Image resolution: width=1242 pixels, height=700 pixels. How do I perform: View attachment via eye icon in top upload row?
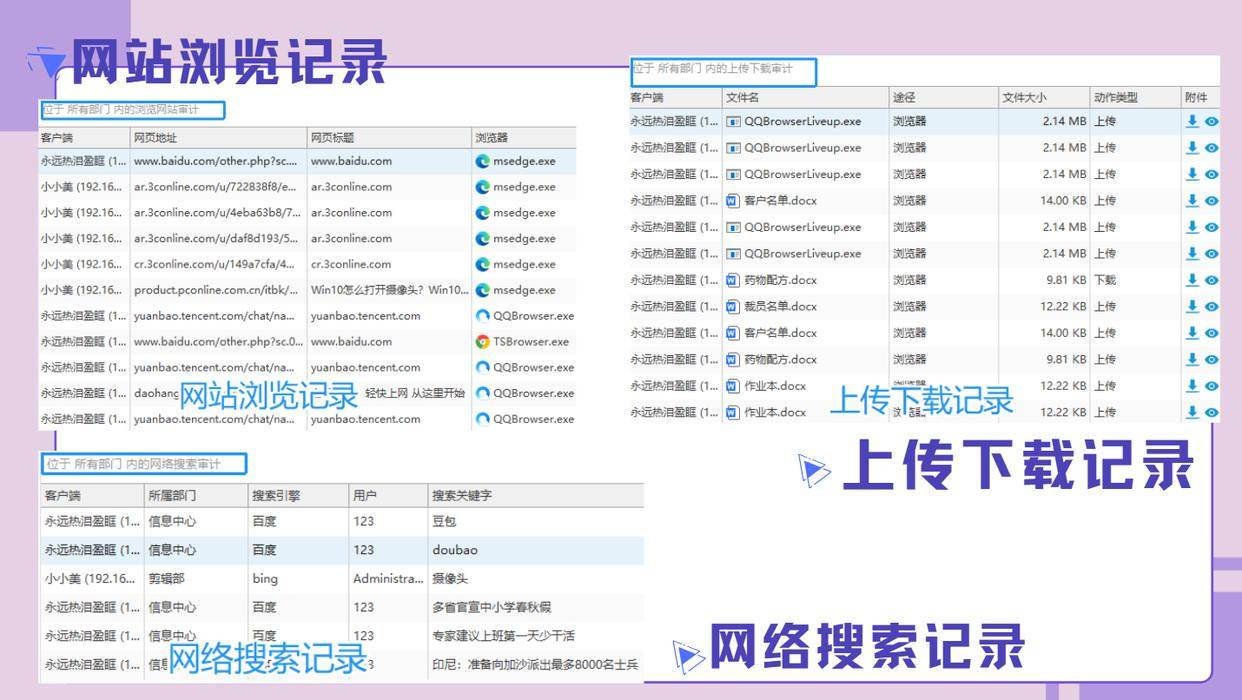(1211, 121)
